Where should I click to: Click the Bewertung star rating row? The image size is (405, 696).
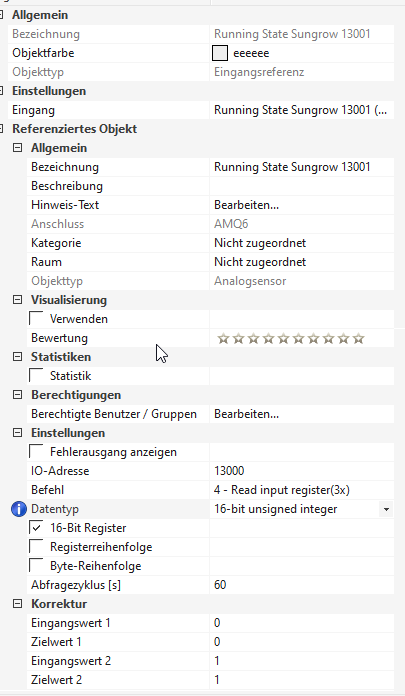(x=291, y=339)
